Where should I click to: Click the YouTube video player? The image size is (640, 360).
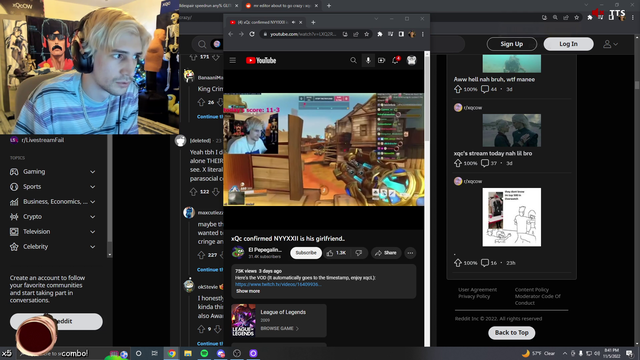tap(324, 149)
